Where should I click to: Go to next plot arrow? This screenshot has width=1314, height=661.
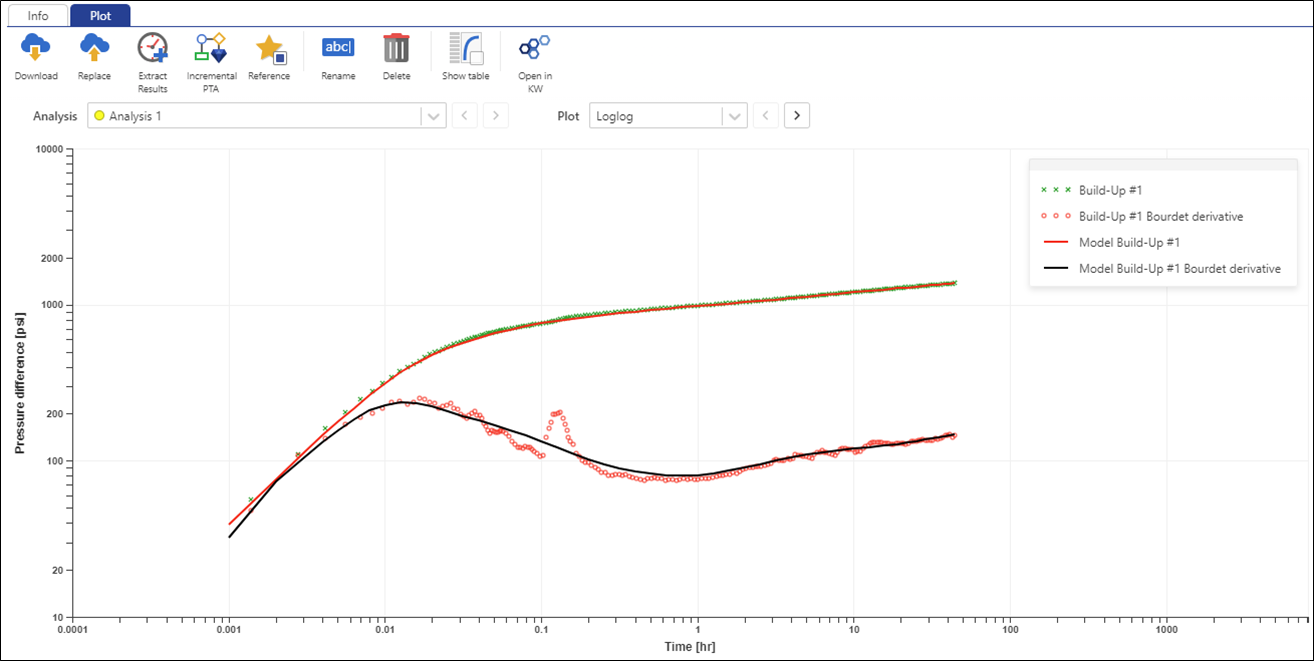coord(797,116)
